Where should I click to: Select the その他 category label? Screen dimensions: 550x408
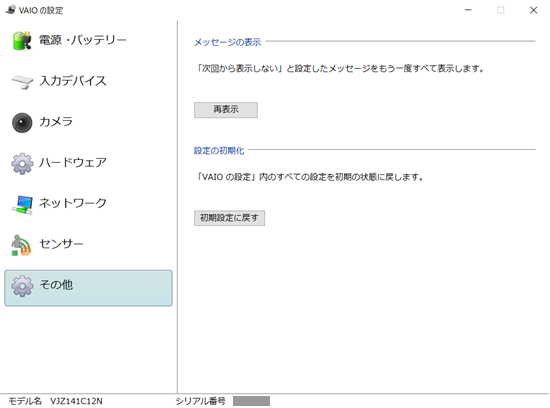pyautogui.click(x=56, y=285)
